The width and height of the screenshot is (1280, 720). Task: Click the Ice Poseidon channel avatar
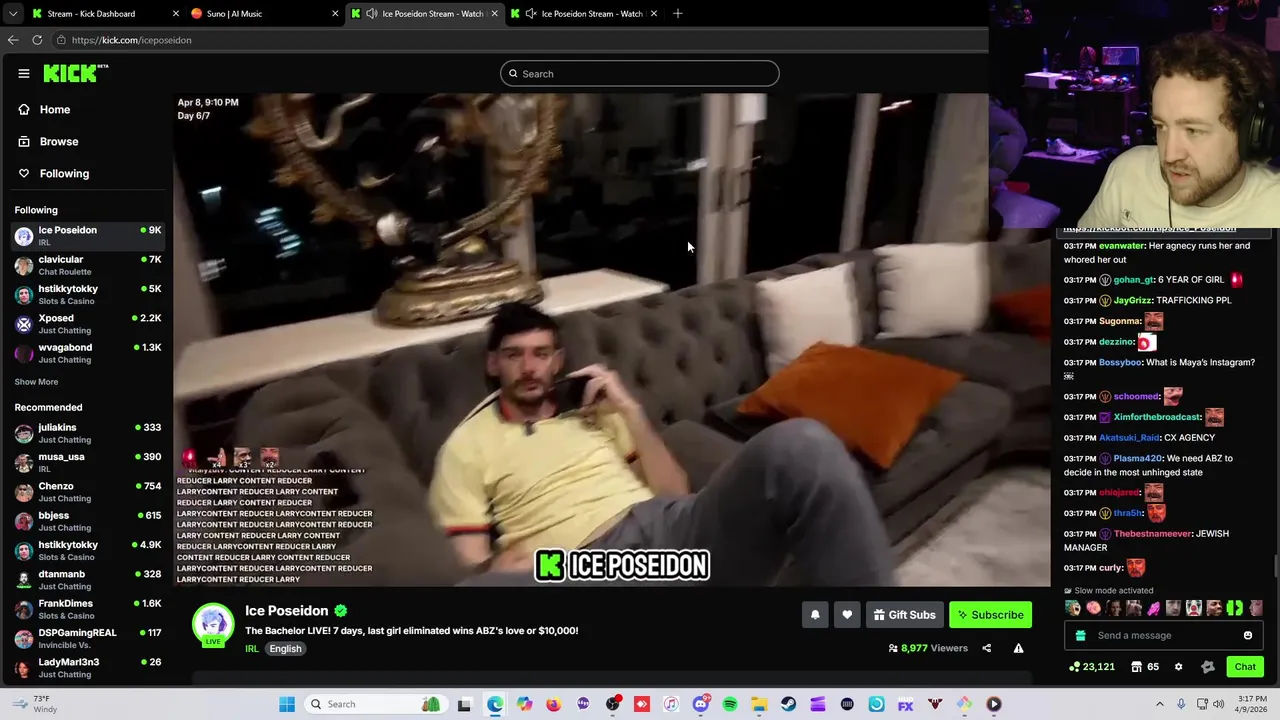pyautogui.click(x=213, y=624)
